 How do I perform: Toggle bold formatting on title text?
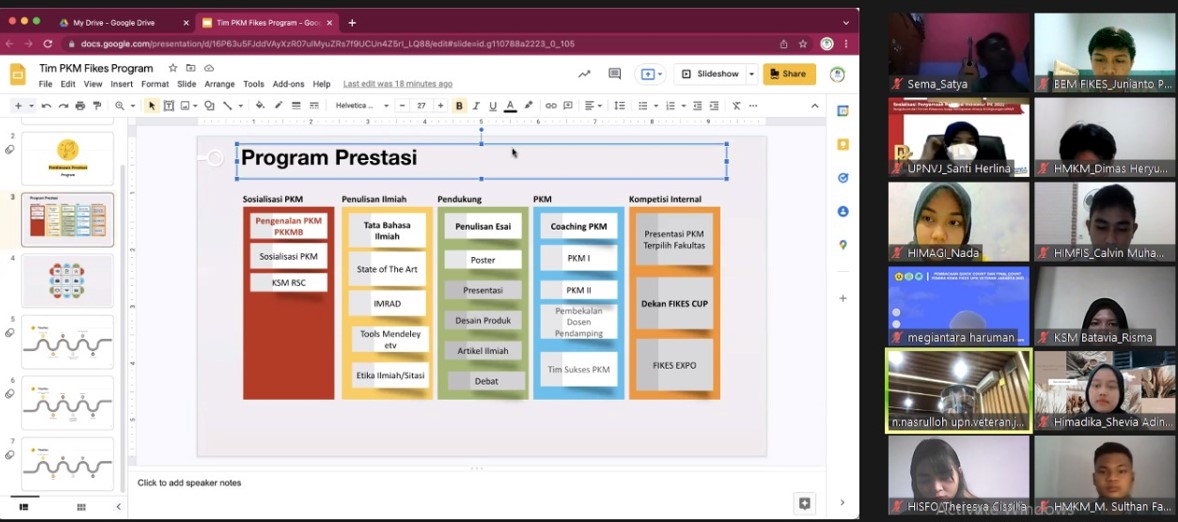click(459, 106)
